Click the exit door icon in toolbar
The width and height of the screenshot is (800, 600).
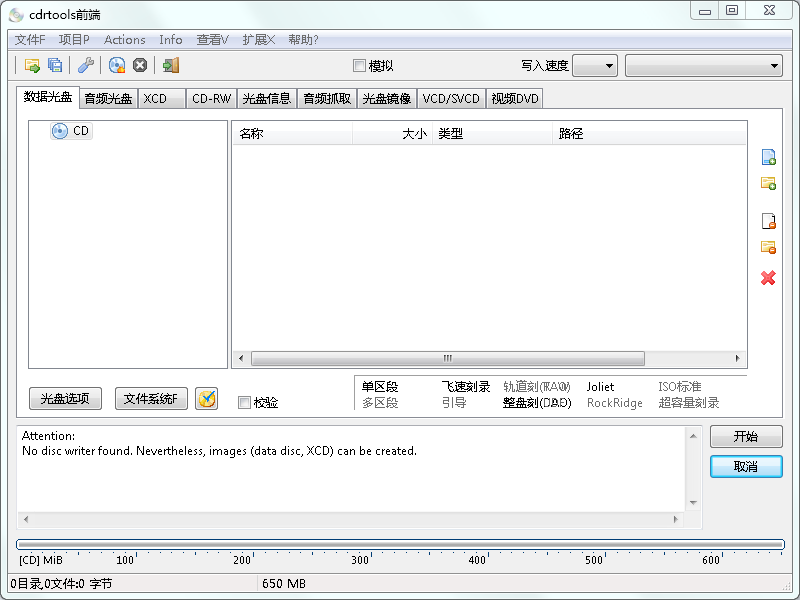[171, 65]
